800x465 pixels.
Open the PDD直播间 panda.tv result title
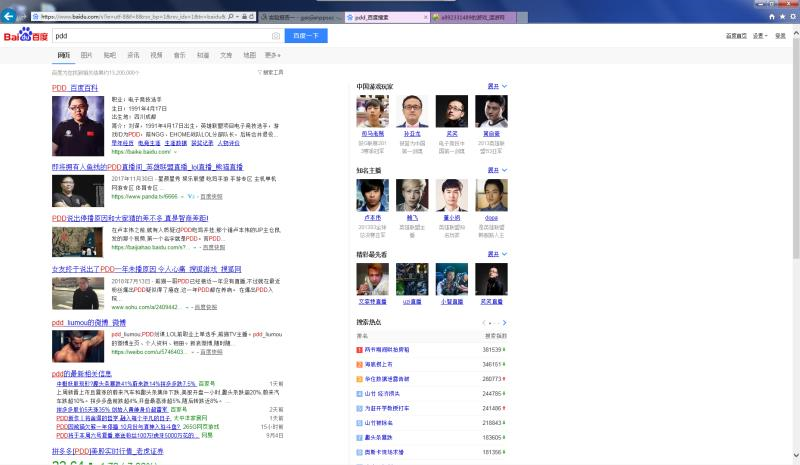(147, 167)
